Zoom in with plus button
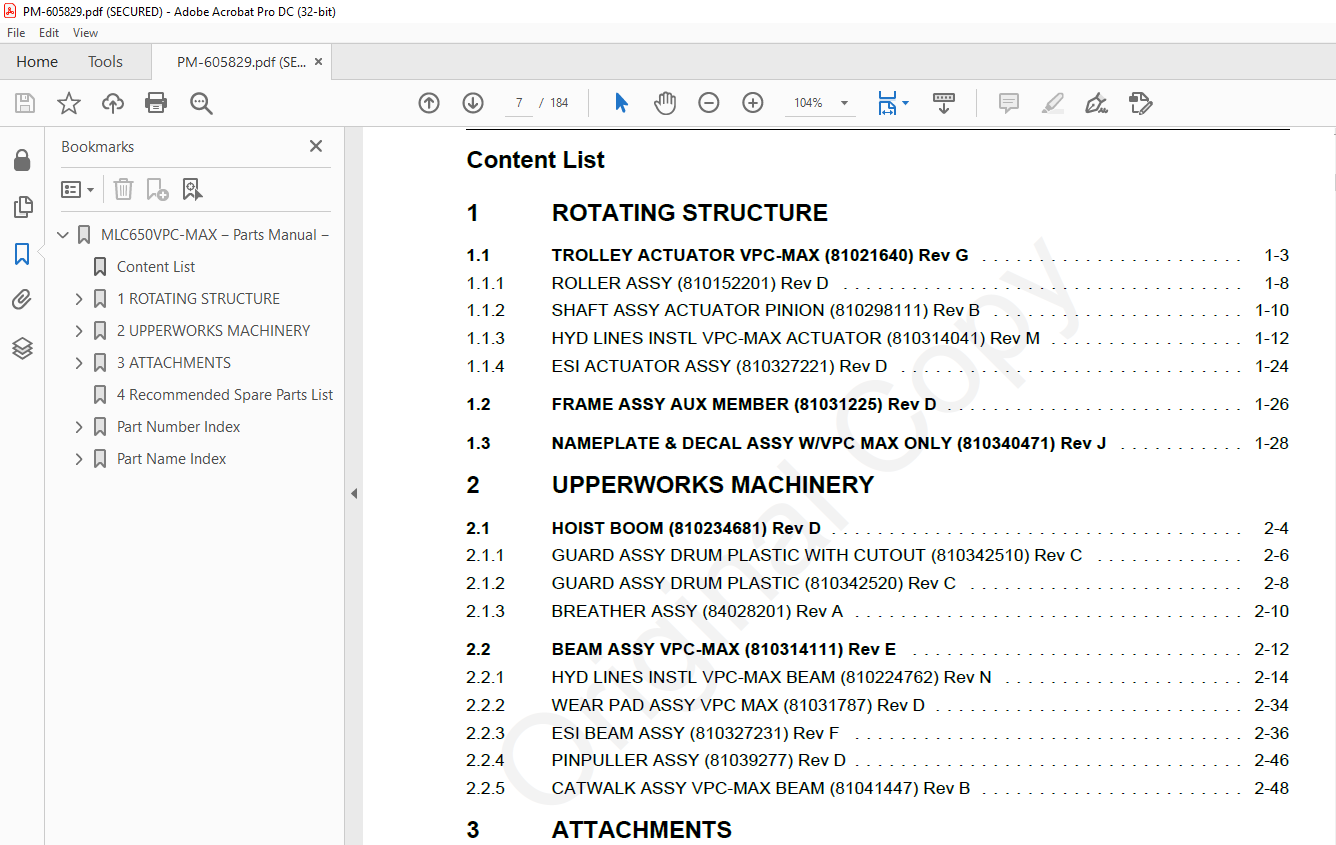This screenshot has height=845, width=1336. pos(753,103)
